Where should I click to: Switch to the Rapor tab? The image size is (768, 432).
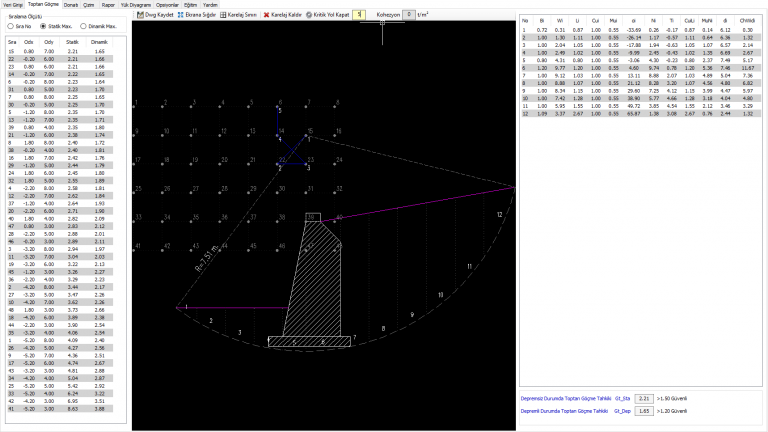click(x=108, y=5)
